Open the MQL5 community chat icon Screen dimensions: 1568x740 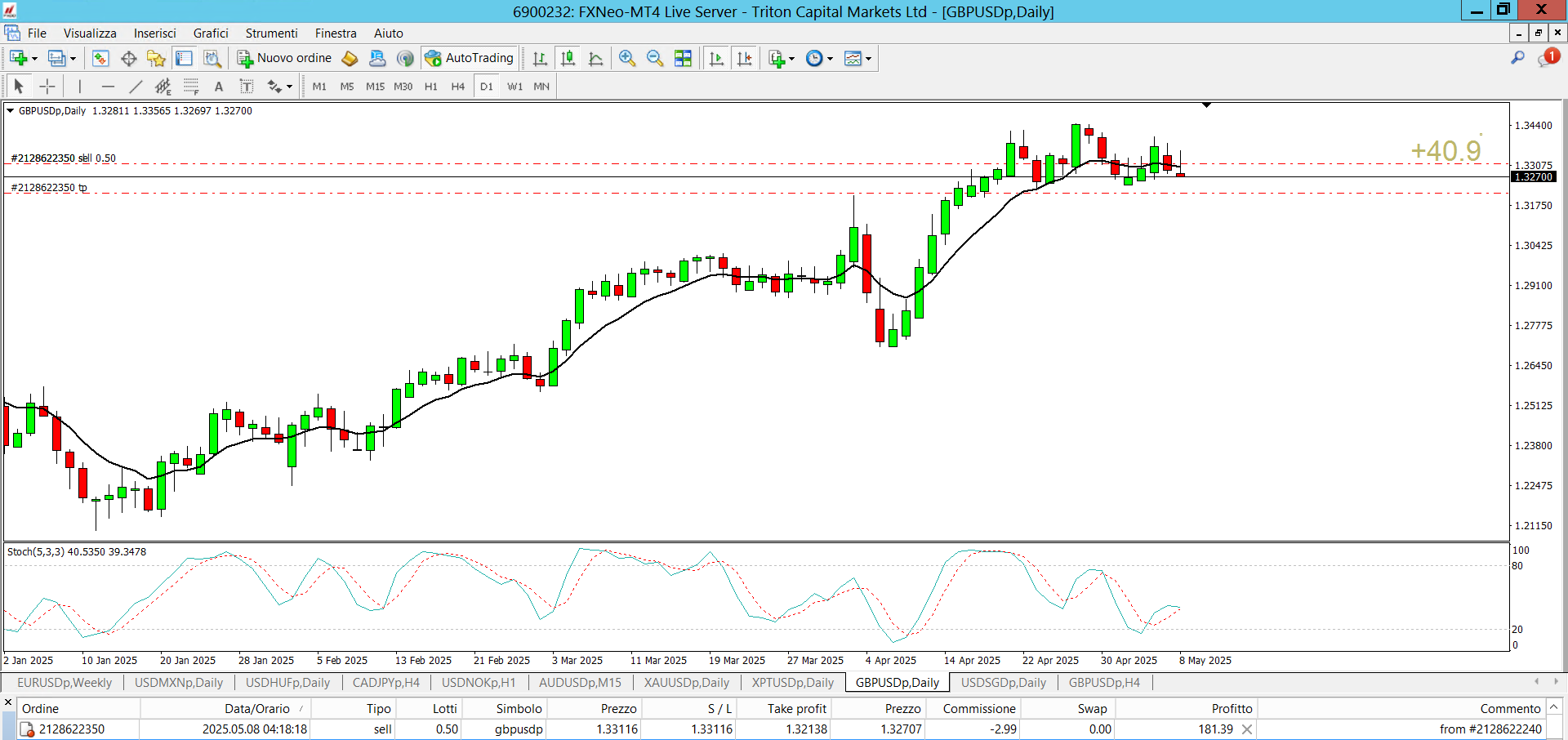(377, 58)
